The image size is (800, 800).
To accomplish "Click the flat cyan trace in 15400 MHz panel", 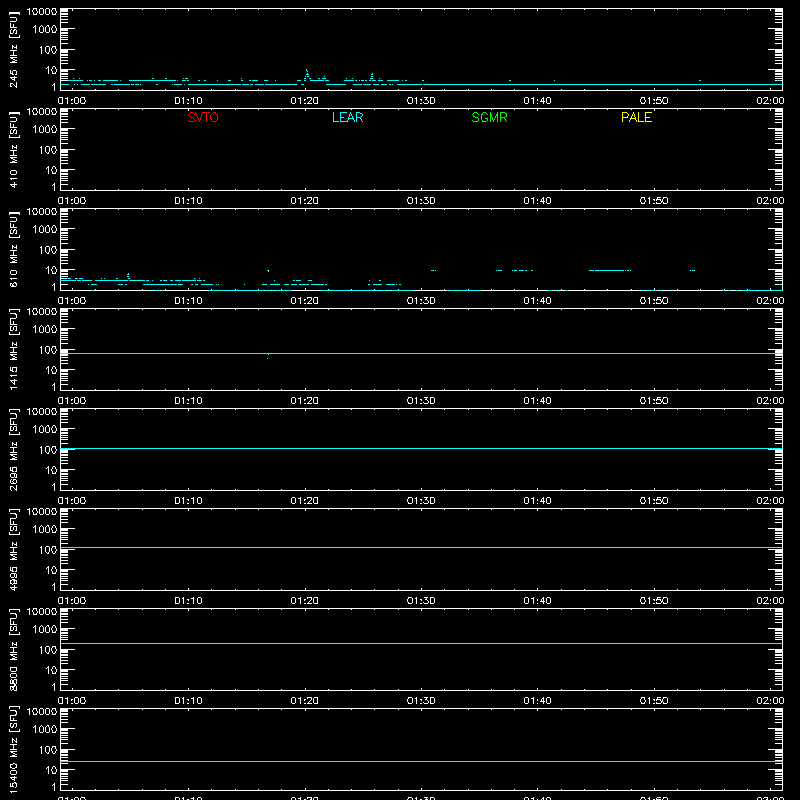I will [421, 761].
